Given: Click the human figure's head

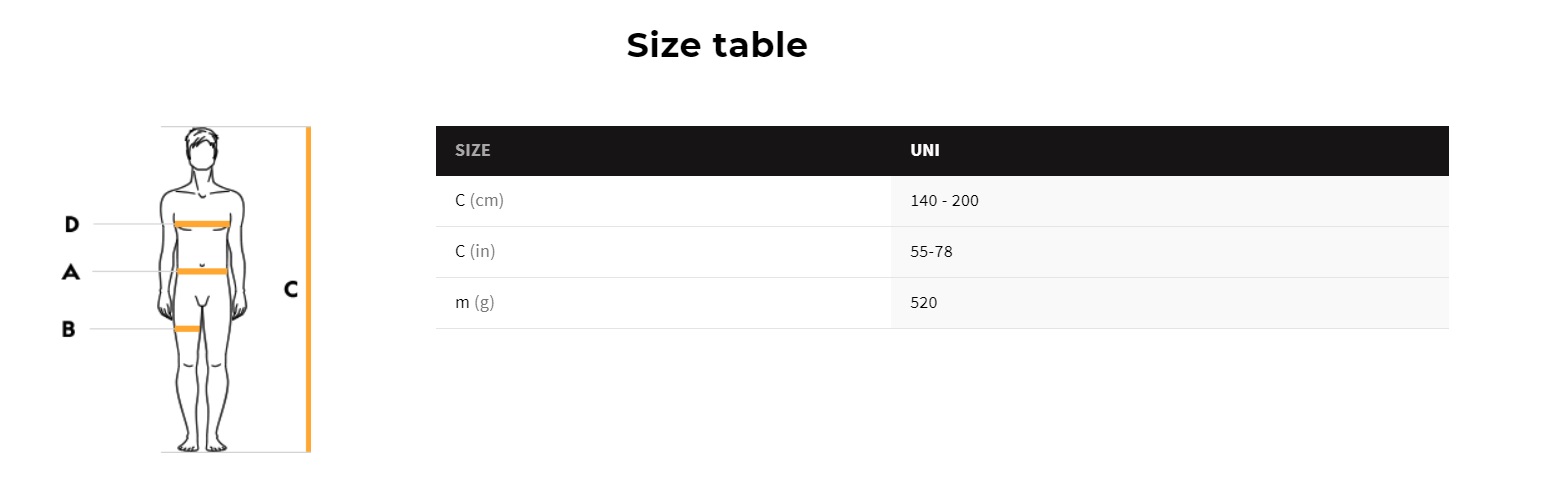Looking at the screenshot, I should [x=202, y=150].
